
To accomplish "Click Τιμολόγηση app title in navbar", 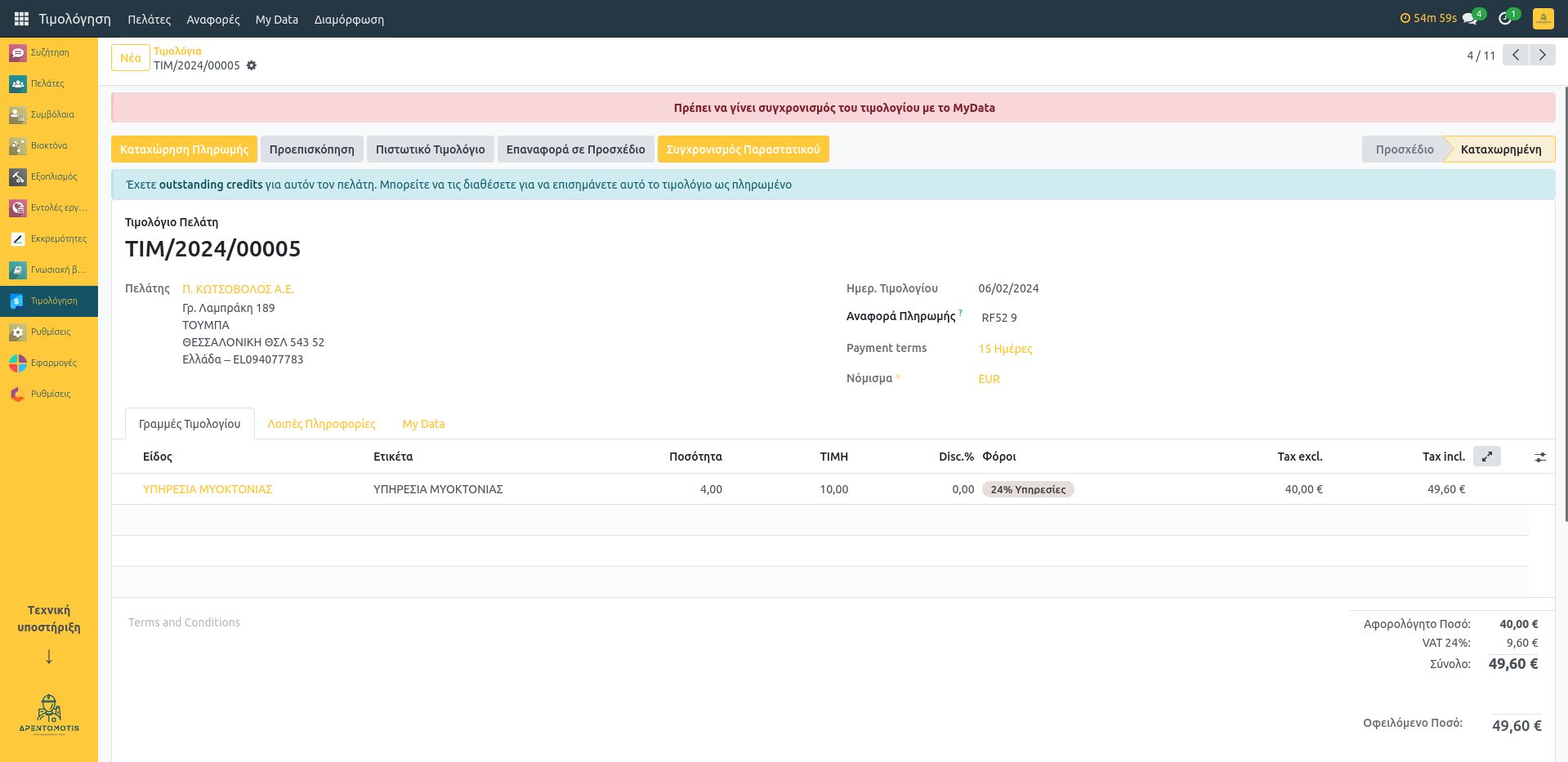I will (x=74, y=19).
